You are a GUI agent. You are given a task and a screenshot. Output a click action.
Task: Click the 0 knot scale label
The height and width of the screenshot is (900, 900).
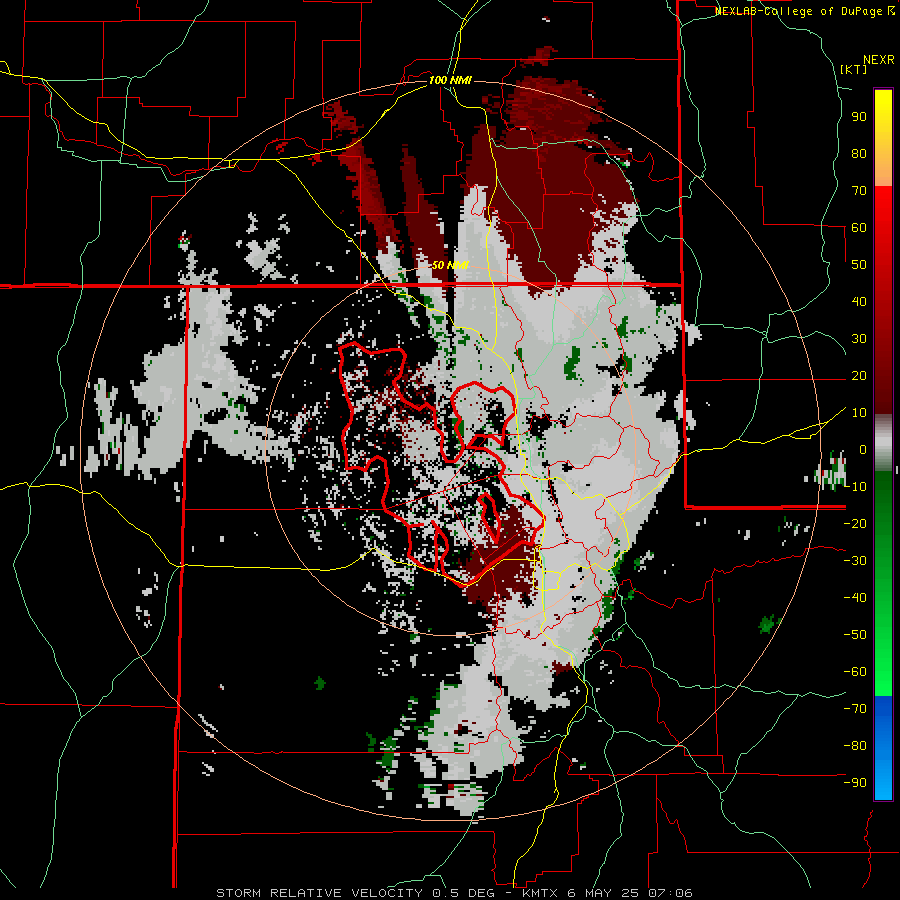pyautogui.click(x=863, y=450)
